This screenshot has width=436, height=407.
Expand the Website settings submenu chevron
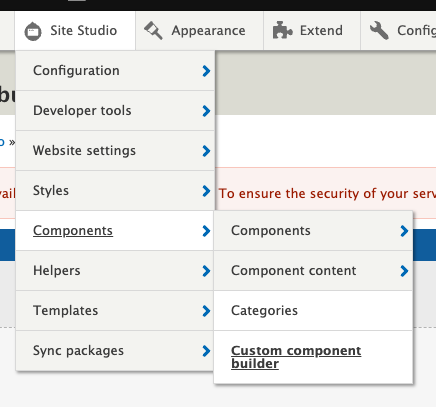click(x=206, y=151)
